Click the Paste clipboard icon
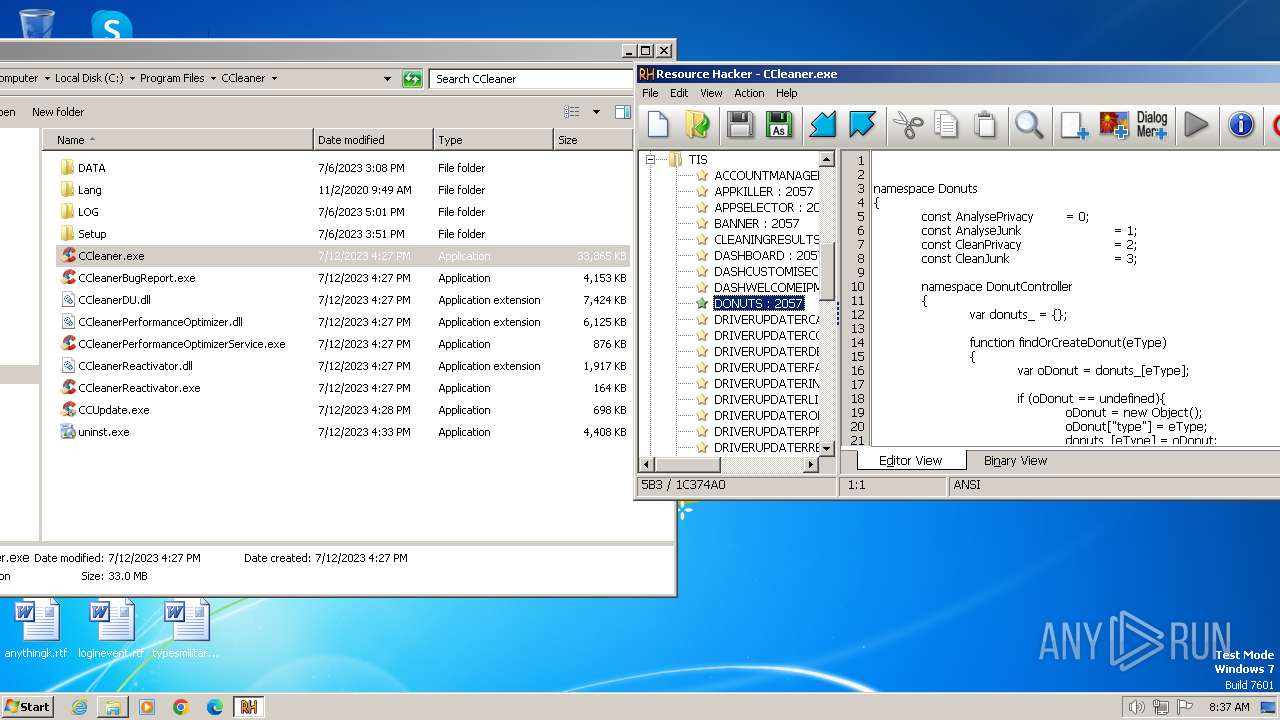1280x720 pixels. point(986,124)
